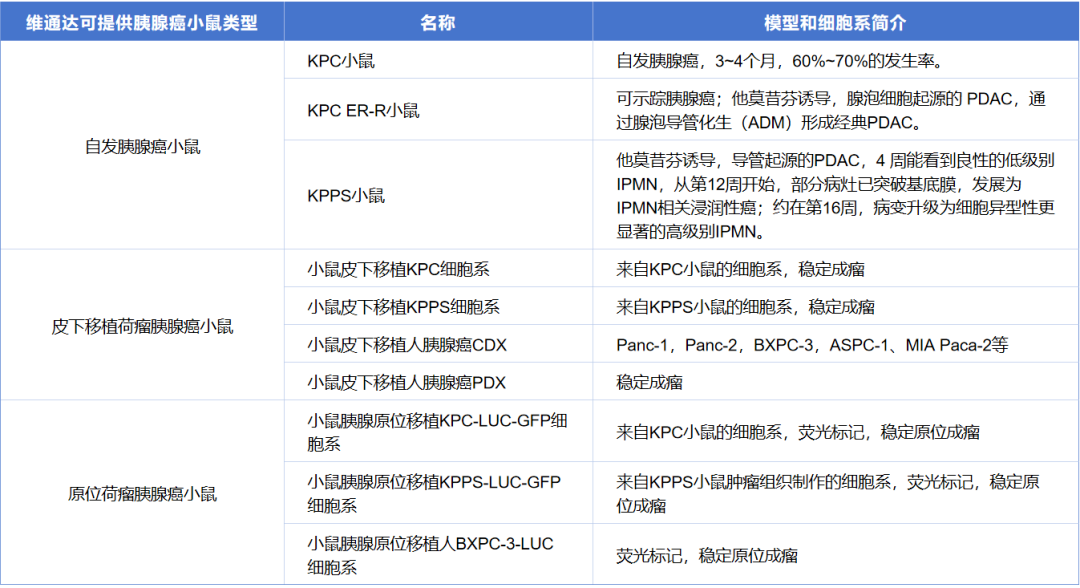Screen dimensions: 1080x588
Task: Select the KPC ER-R小鼠 name cell
Action: click(x=363, y=110)
